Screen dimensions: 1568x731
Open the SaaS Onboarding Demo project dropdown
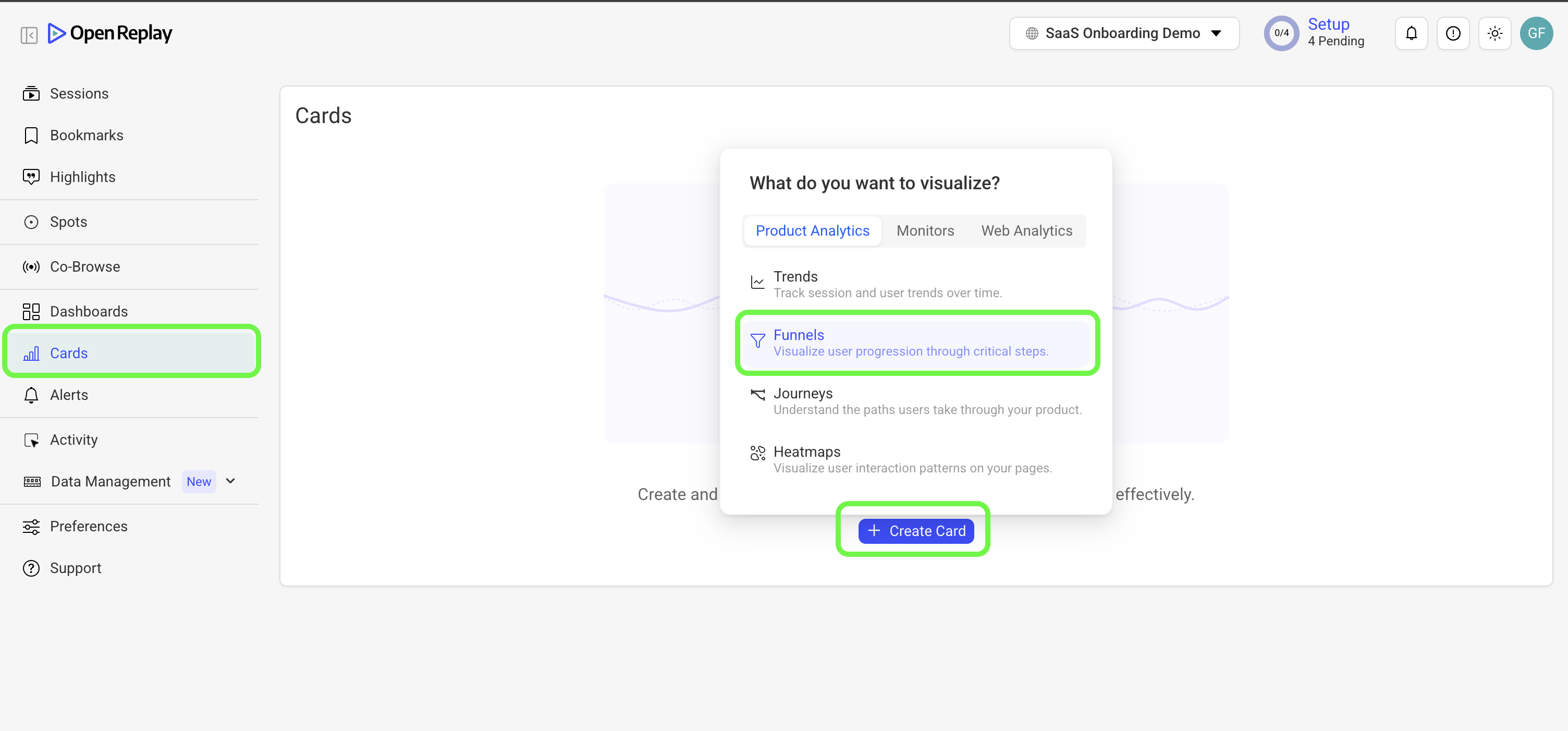tap(1124, 33)
